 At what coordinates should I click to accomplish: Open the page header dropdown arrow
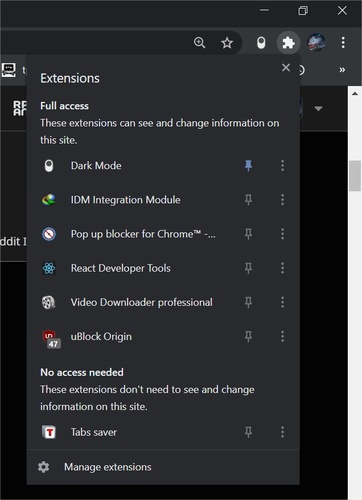tap(318, 109)
